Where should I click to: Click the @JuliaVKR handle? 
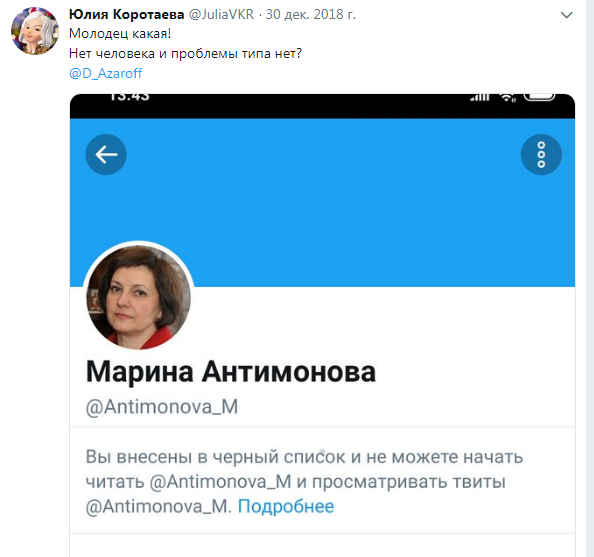(221, 14)
